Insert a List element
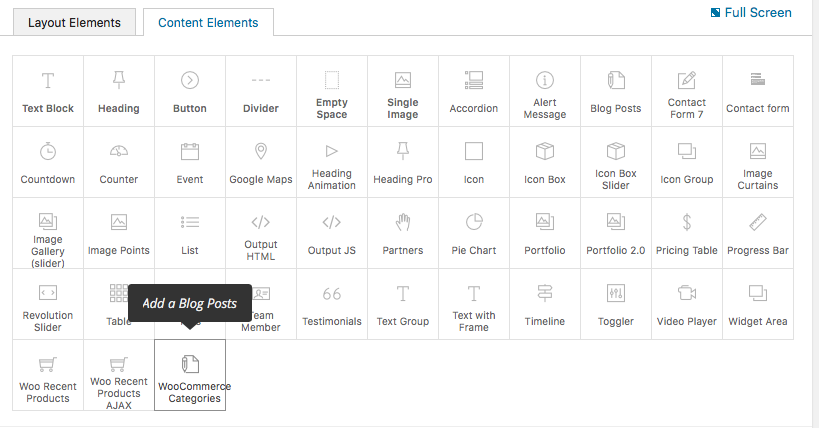This screenshot has height=428, width=819. pos(190,234)
